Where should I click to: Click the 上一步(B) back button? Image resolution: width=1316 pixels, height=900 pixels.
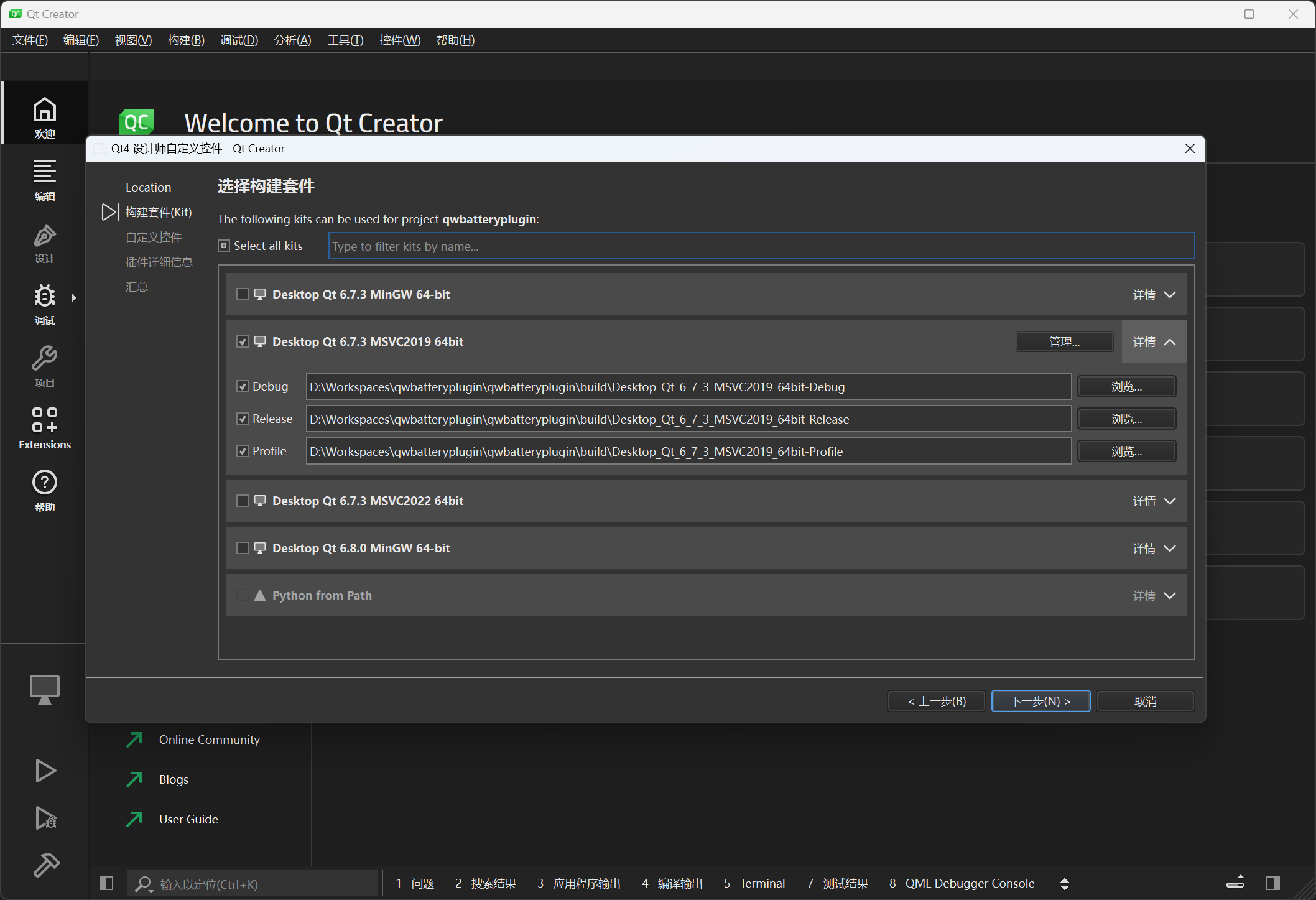click(x=936, y=701)
